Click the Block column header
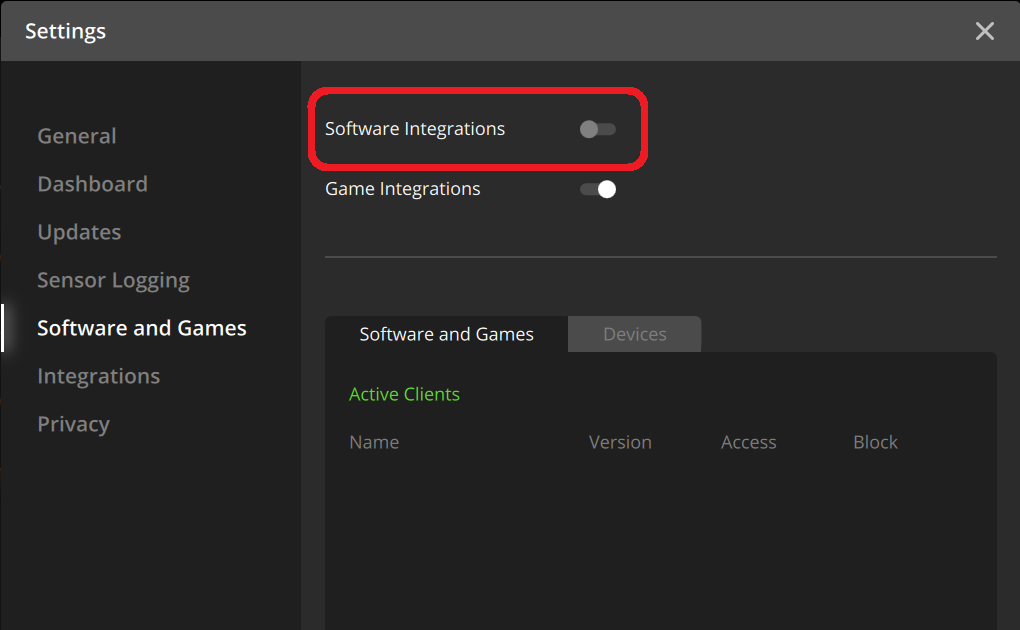This screenshot has height=630, width=1020. (874, 442)
